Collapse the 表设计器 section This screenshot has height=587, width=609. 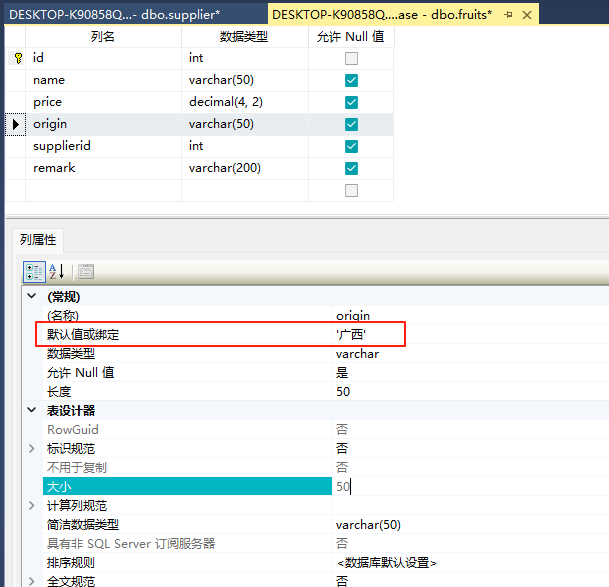coord(31,411)
